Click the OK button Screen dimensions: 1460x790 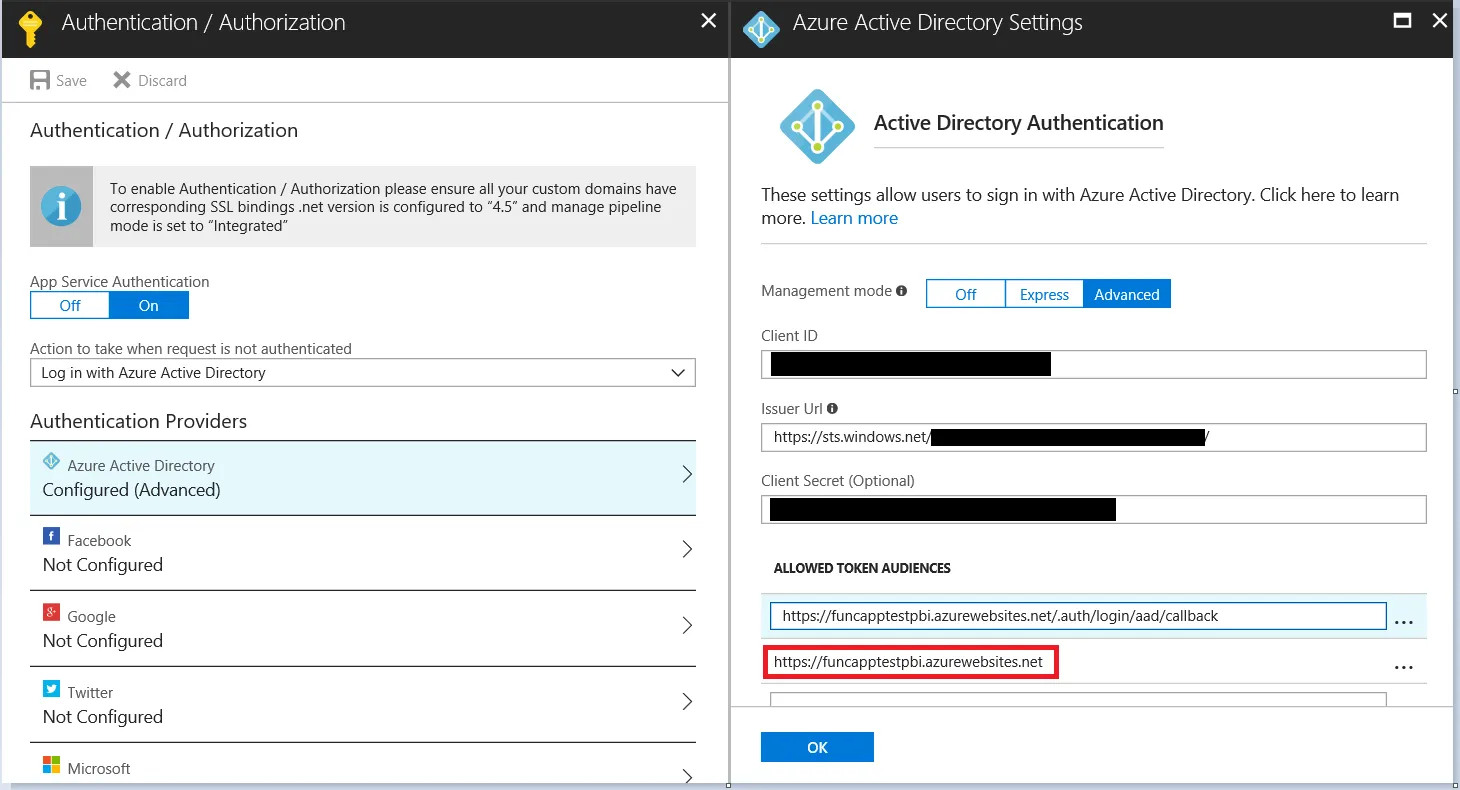click(817, 747)
